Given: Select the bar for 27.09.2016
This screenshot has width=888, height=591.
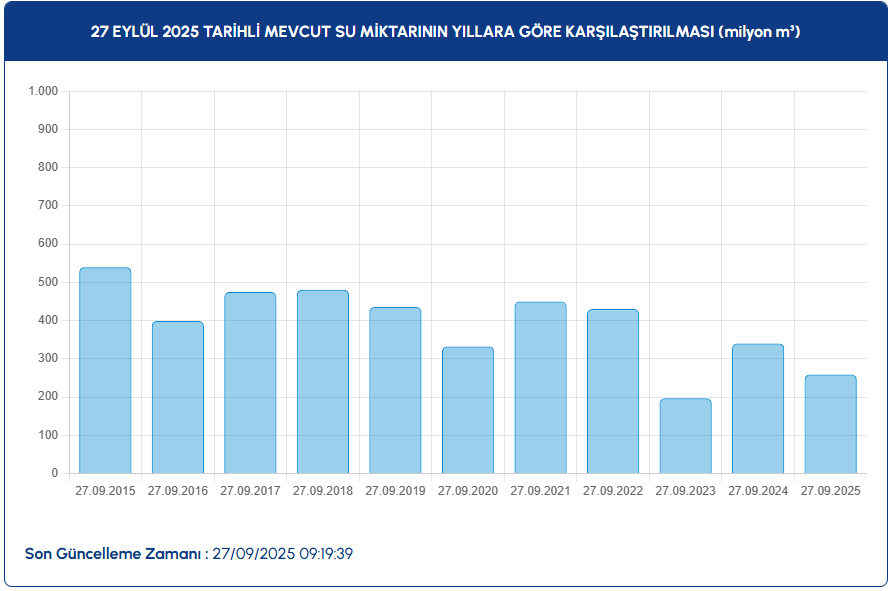Looking at the screenshot, I should click(178, 397).
